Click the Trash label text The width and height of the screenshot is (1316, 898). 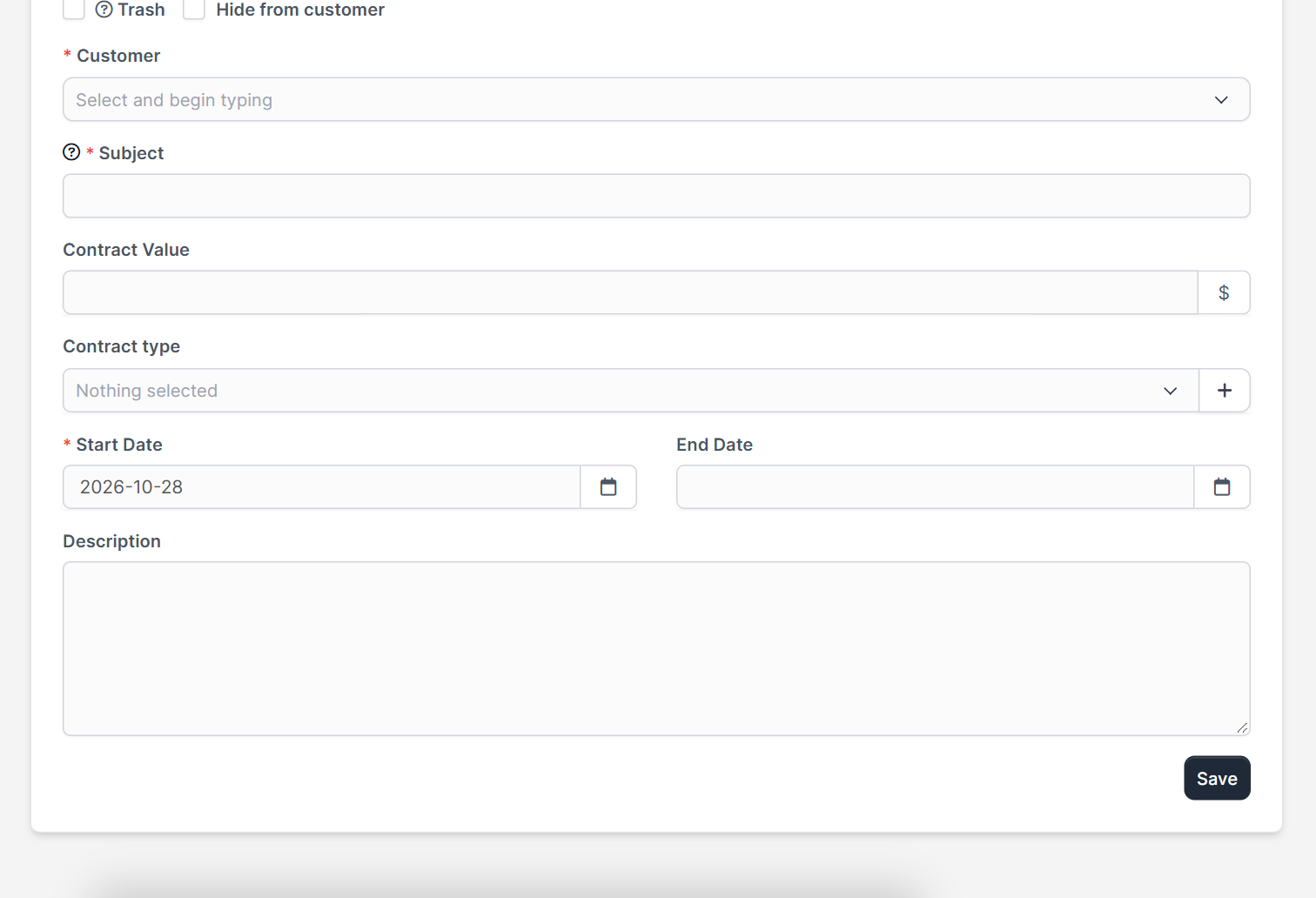[x=142, y=10]
